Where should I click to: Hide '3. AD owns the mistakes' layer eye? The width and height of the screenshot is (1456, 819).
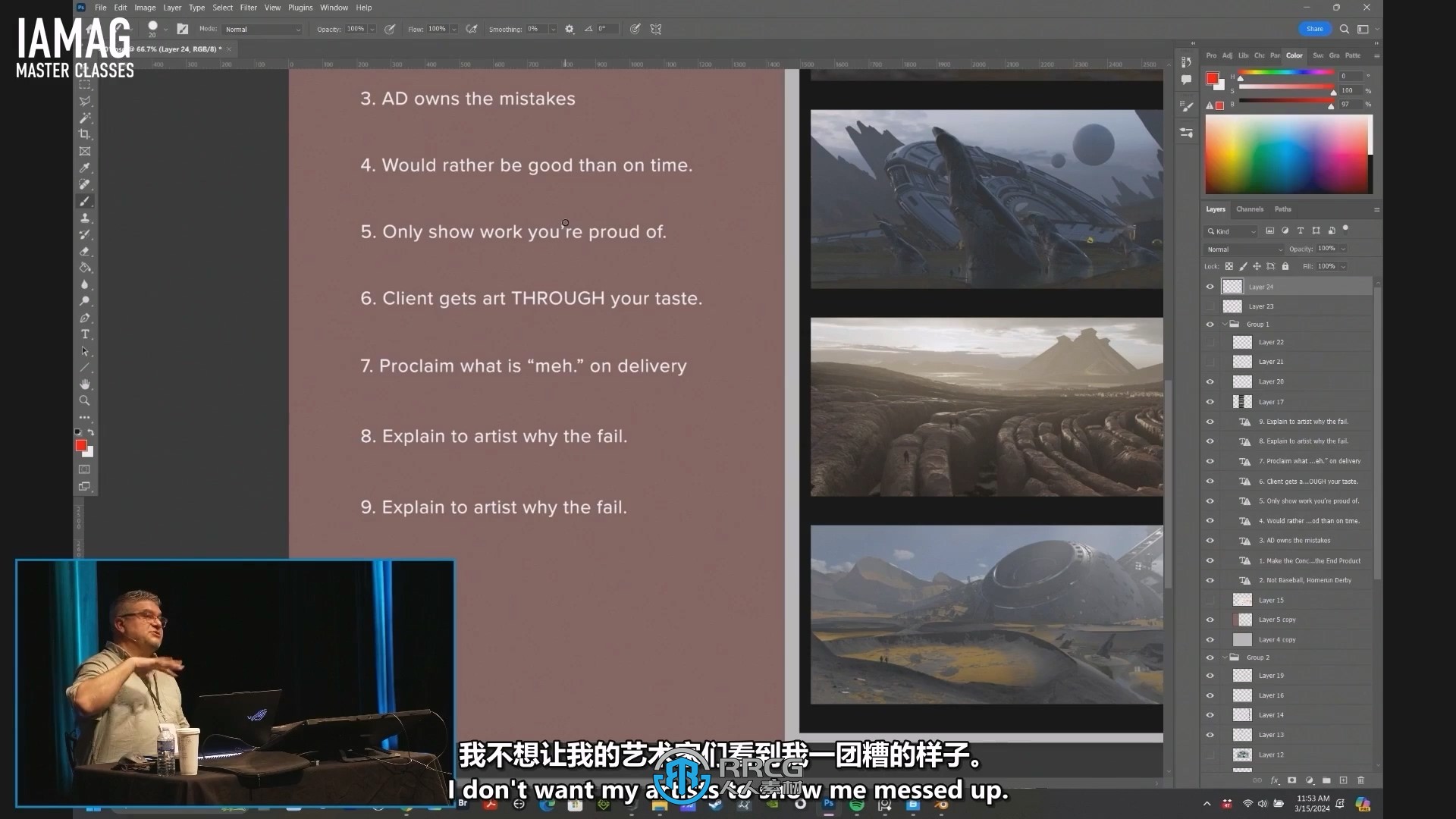click(1210, 541)
